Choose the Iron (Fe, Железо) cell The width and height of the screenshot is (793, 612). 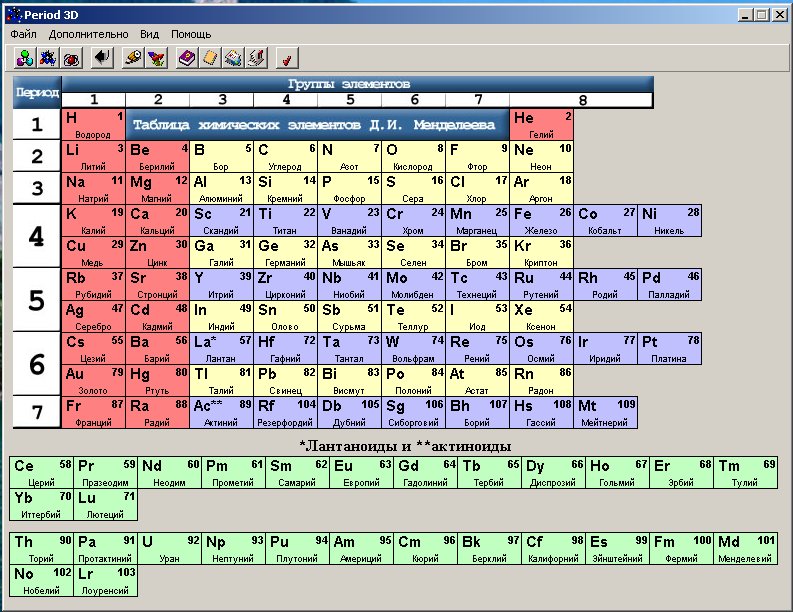pos(542,221)
